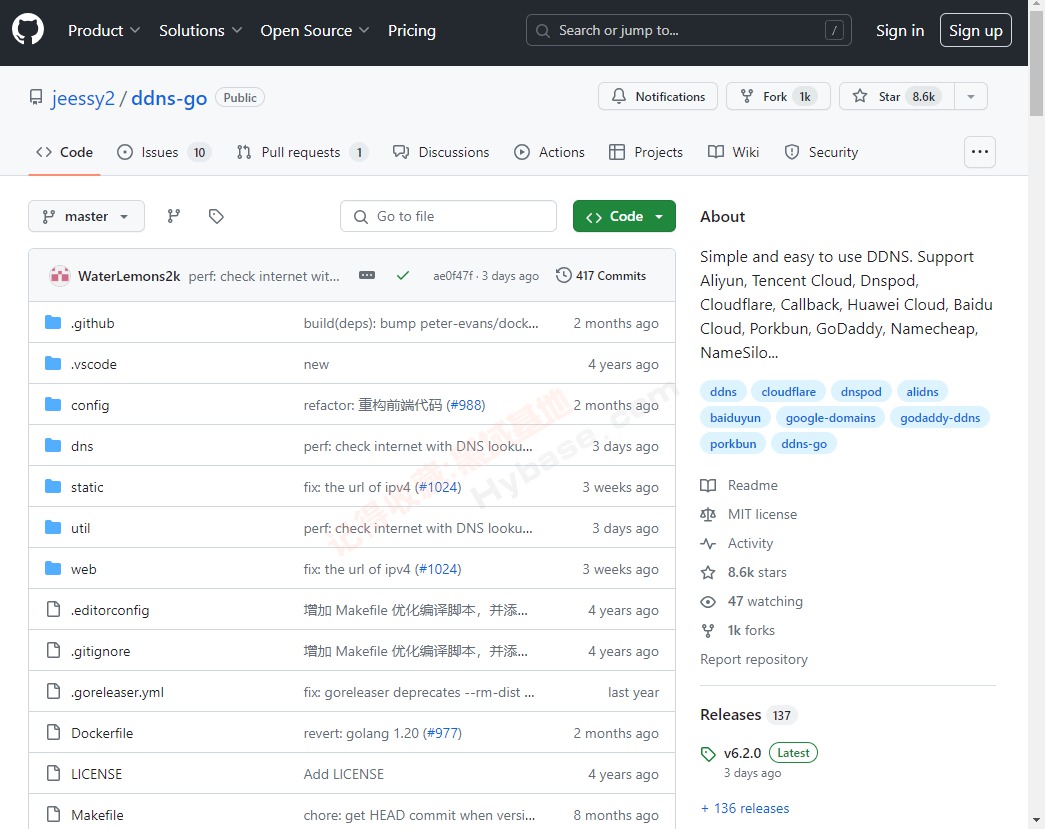Open the Open Source menu dropdown
The height and width of the screenshot is (829, 1045).
coord(315,31)
